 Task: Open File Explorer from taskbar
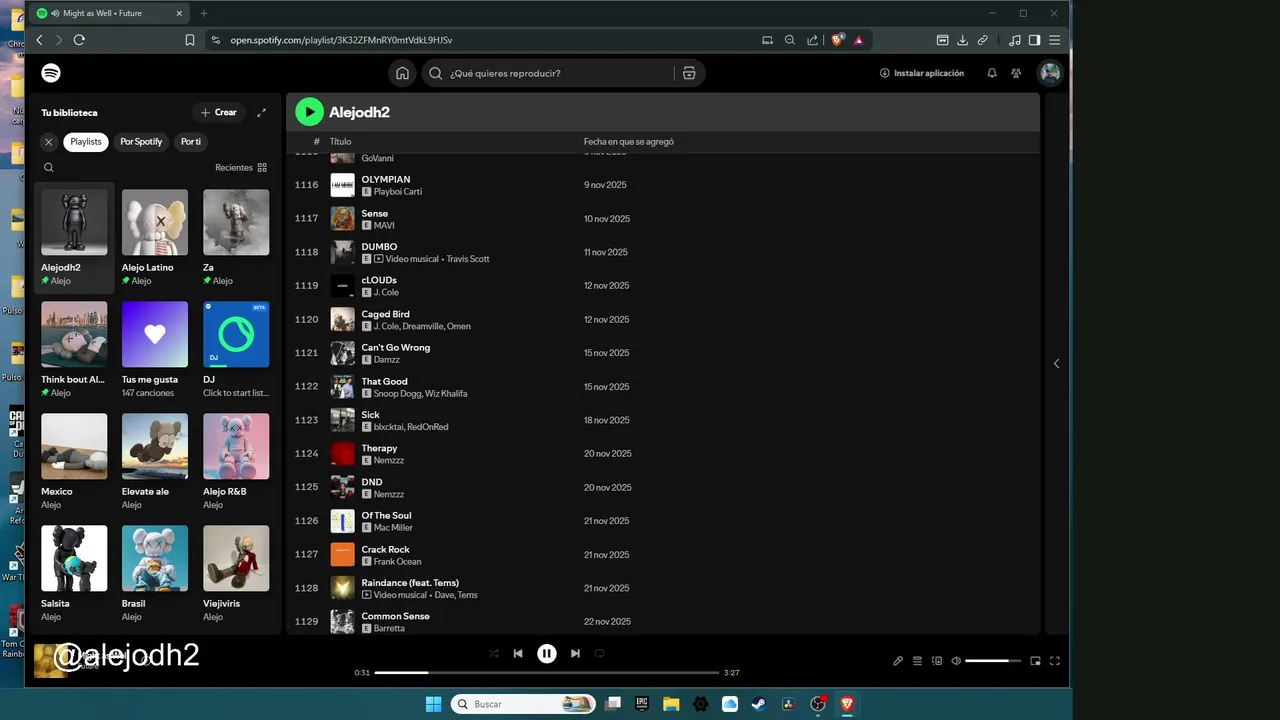click(x=671, y=704)
